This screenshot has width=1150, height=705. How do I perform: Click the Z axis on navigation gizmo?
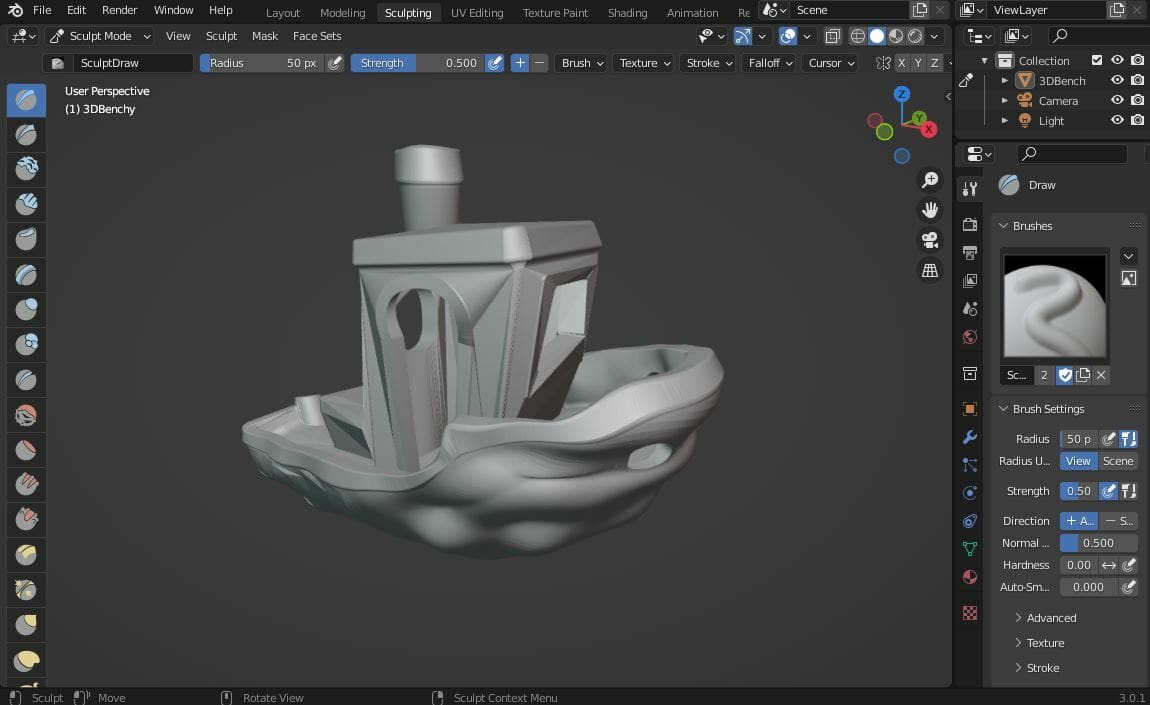coord(901,94)
